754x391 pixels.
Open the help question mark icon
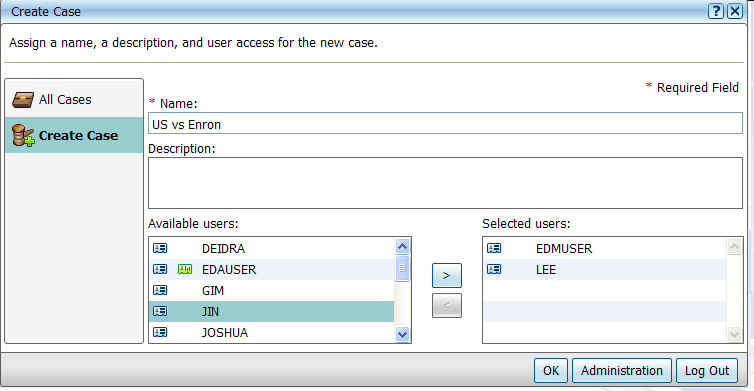point(716,11)
